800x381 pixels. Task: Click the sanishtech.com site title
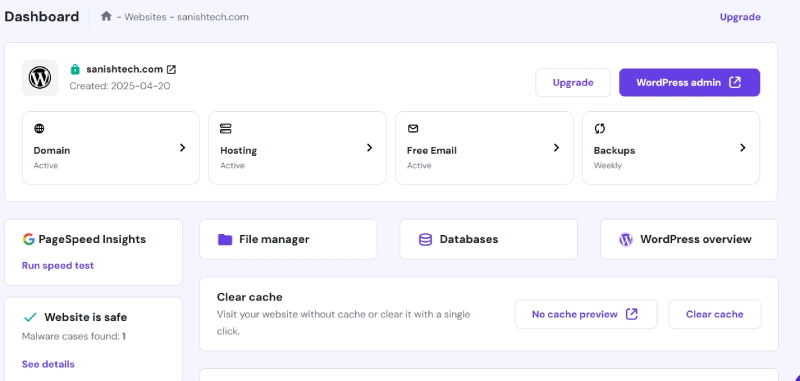click(x=124, y=69)
